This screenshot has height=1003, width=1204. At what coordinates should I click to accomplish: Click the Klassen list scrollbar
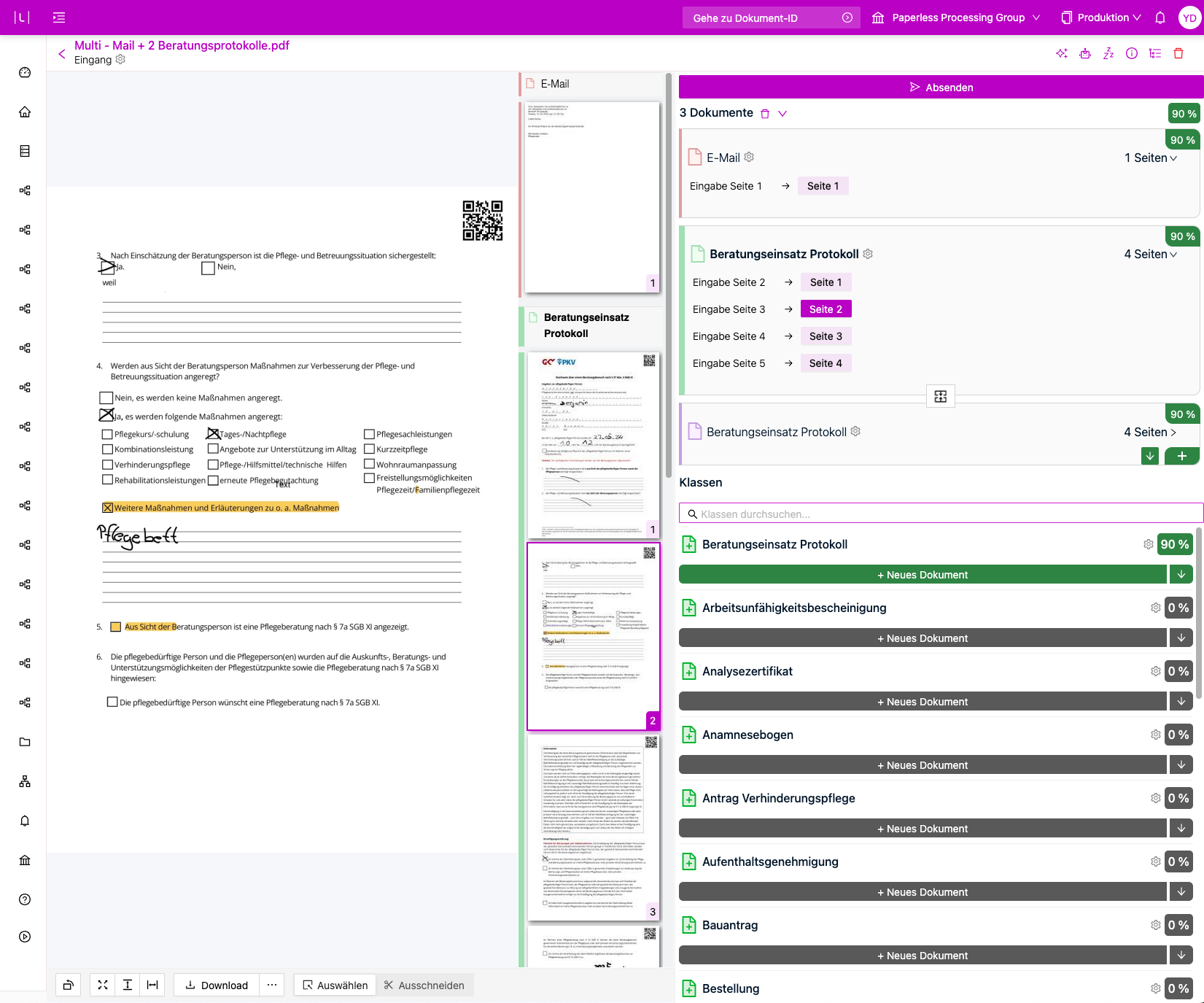pos(1199,613)
